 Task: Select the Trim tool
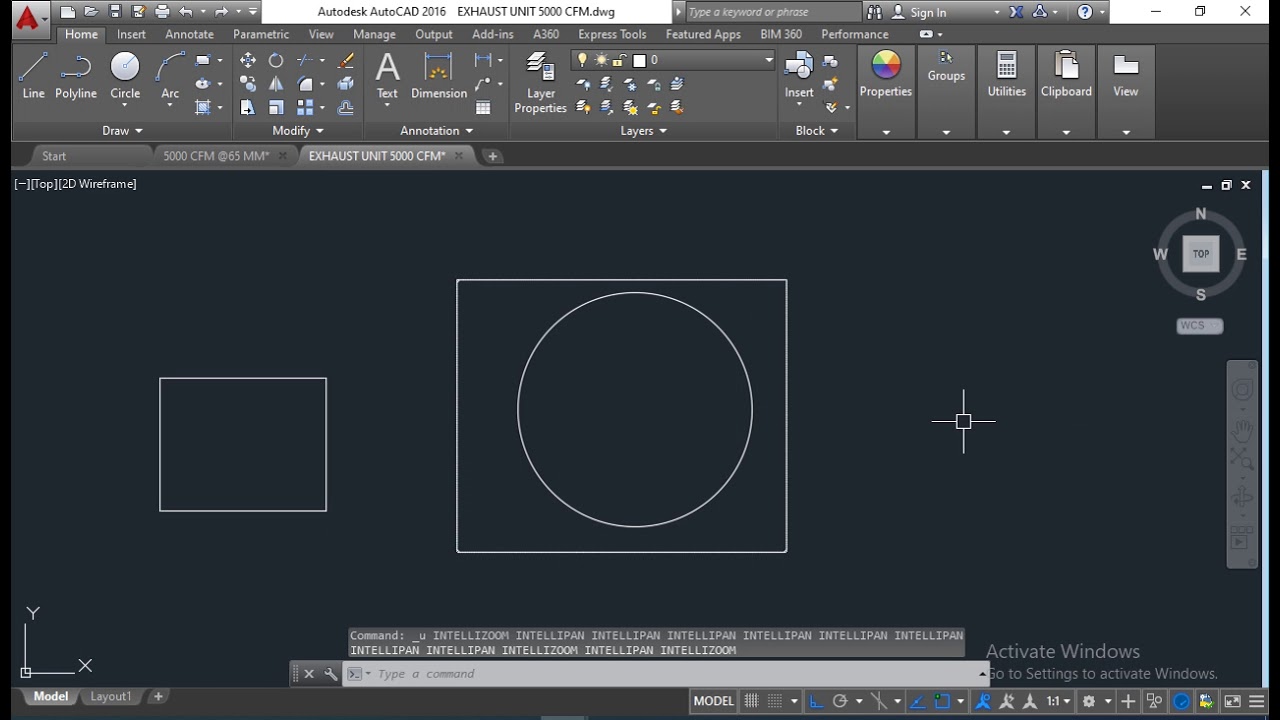point(306,61)
